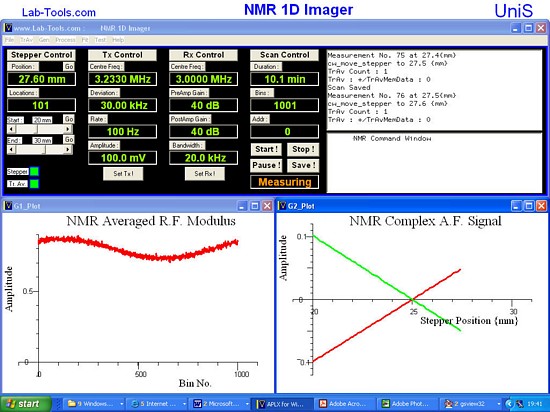The height and width of the screenshot is (412, 550).
Task: Click the End value box 30 mm
Action: 42,141
